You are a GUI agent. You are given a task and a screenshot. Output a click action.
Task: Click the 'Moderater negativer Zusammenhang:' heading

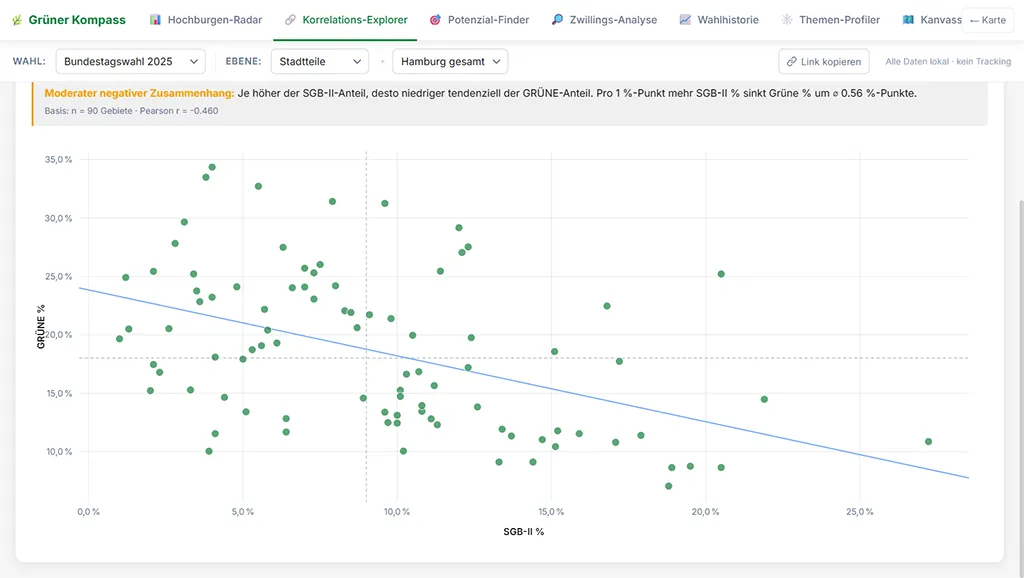139,93
